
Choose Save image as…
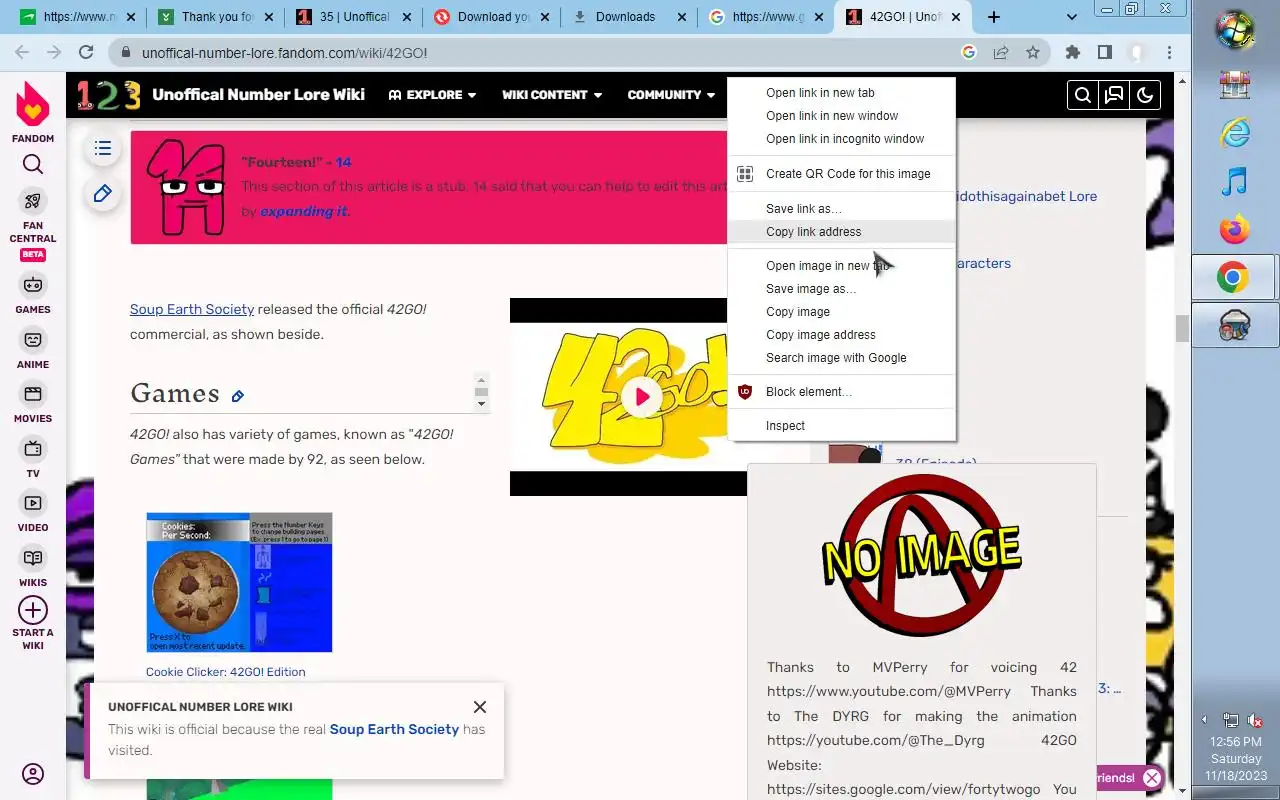842,289
